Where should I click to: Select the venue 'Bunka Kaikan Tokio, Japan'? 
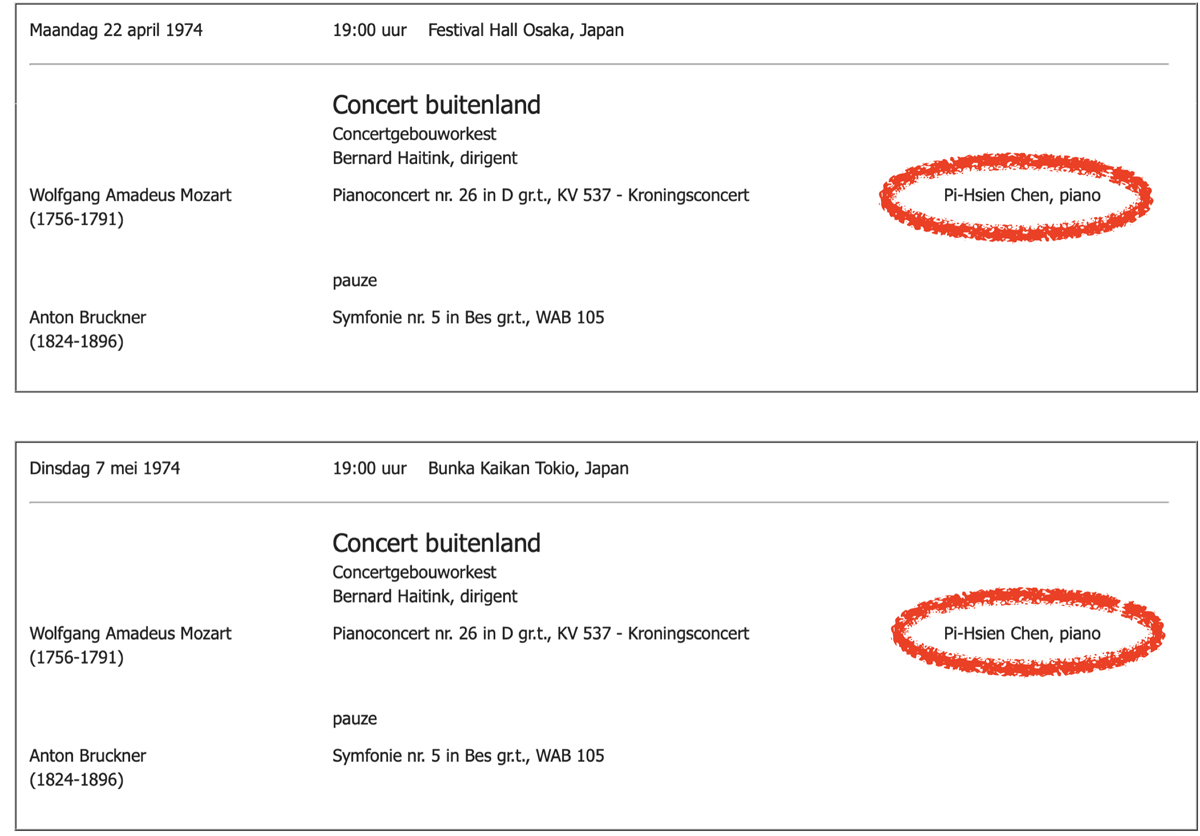click(528, 468)
